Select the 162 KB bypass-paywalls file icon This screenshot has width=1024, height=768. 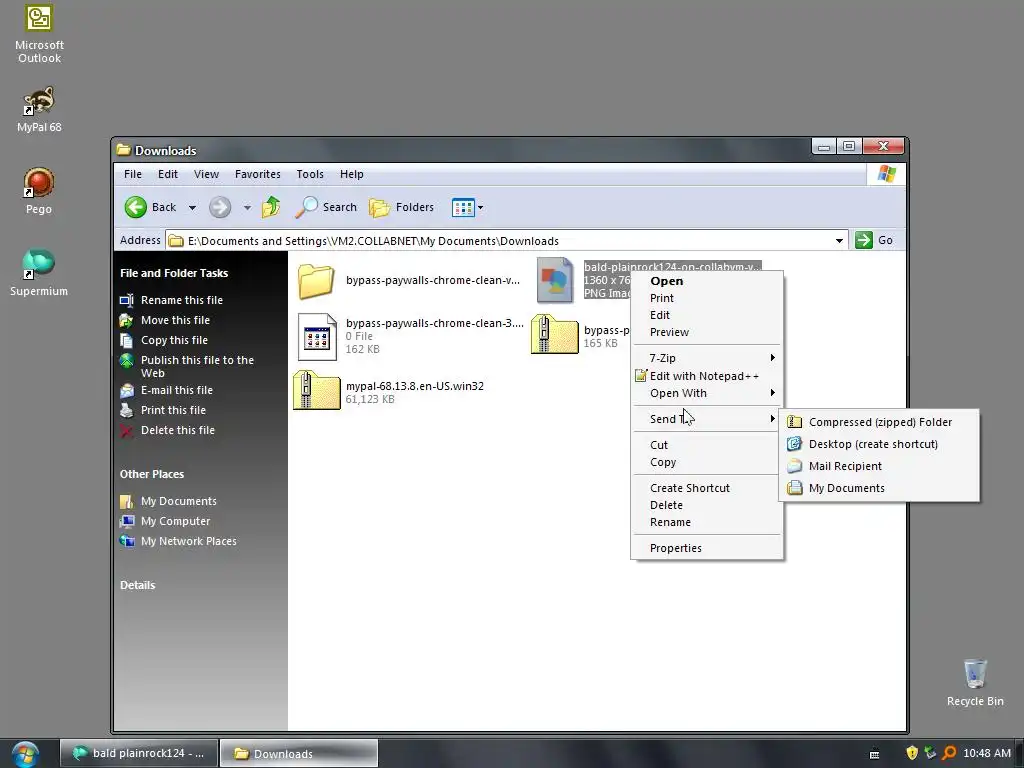click(x=317, y=337)
